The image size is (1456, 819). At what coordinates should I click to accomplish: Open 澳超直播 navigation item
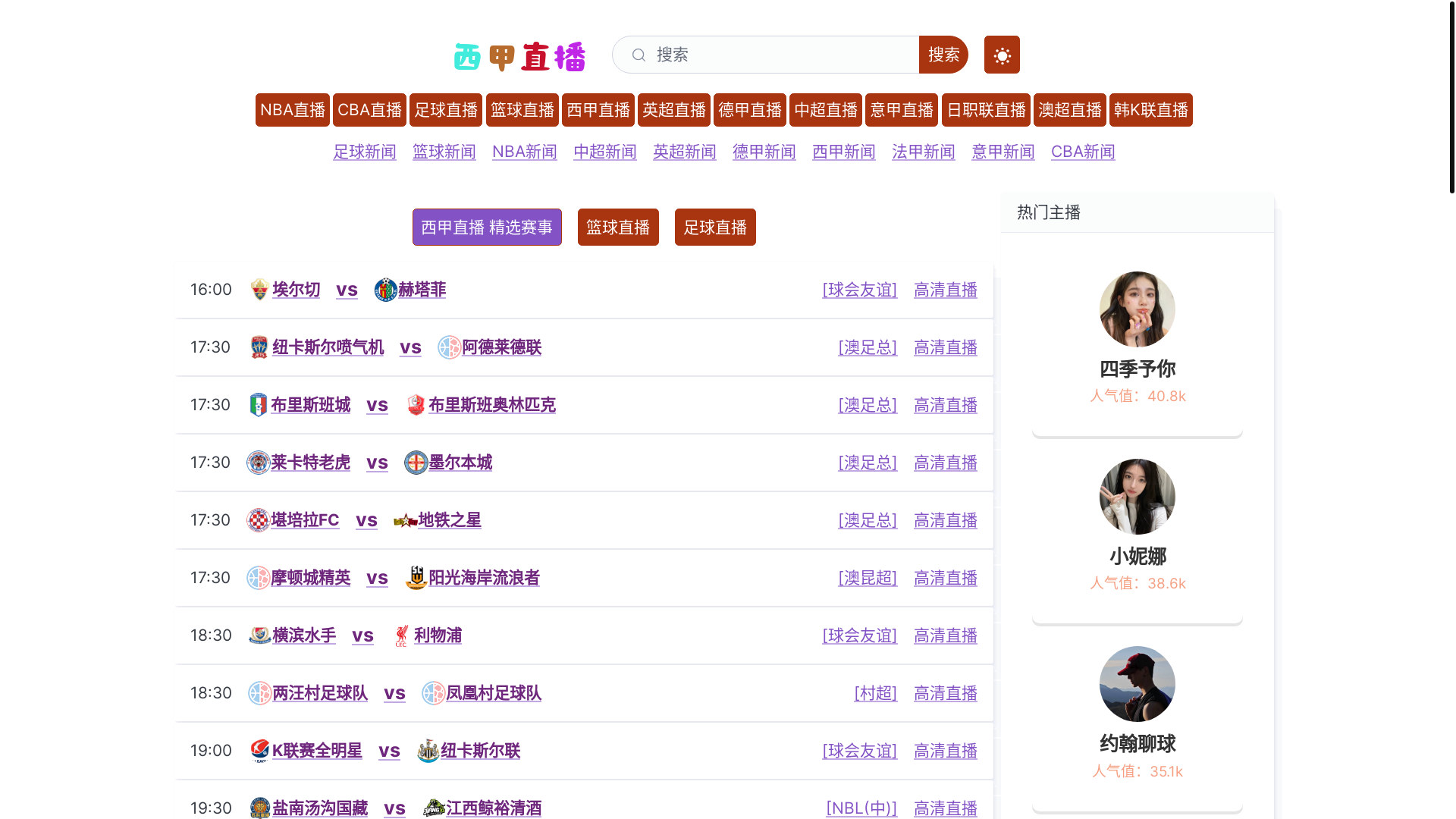[1070, 110]
